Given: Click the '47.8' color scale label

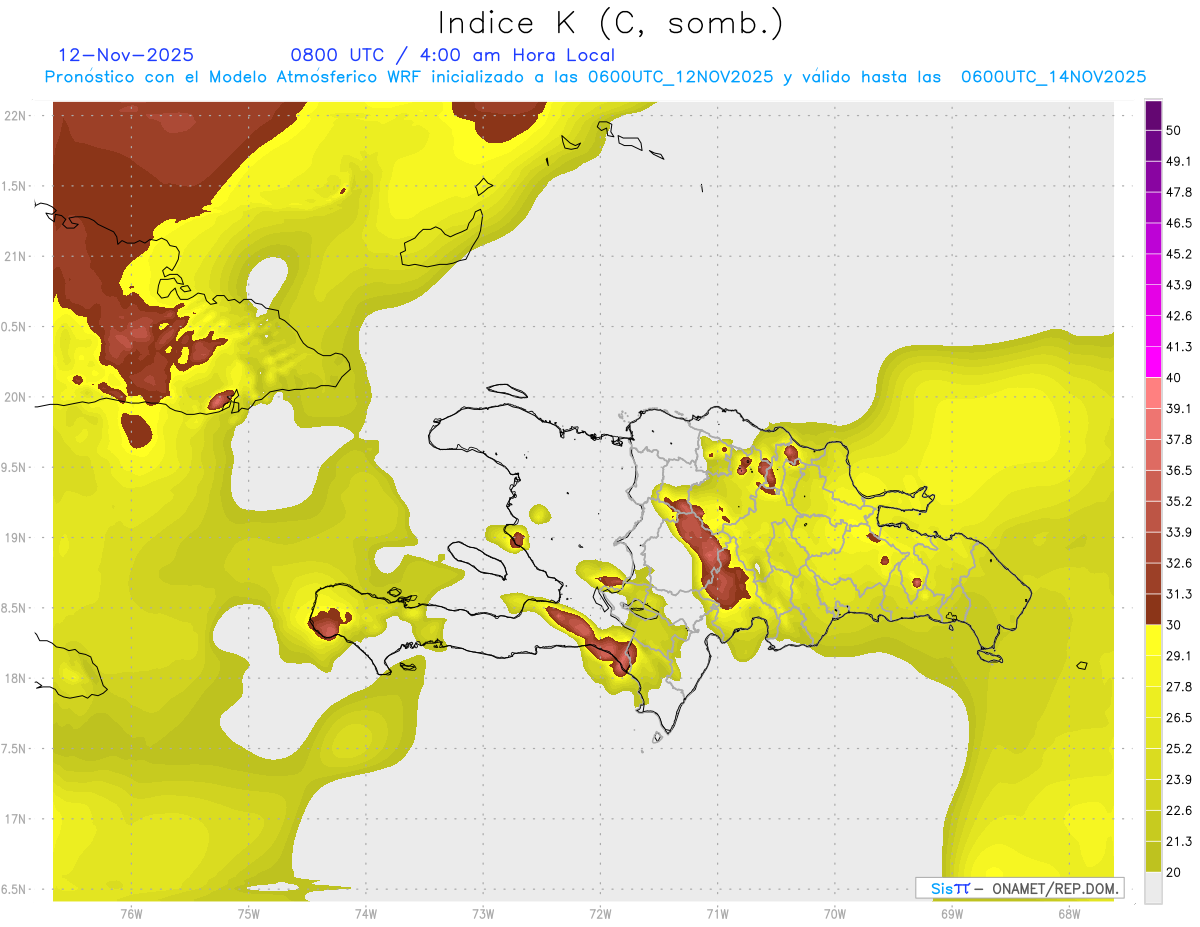Looking at the screenshot, I should 1179,192.
